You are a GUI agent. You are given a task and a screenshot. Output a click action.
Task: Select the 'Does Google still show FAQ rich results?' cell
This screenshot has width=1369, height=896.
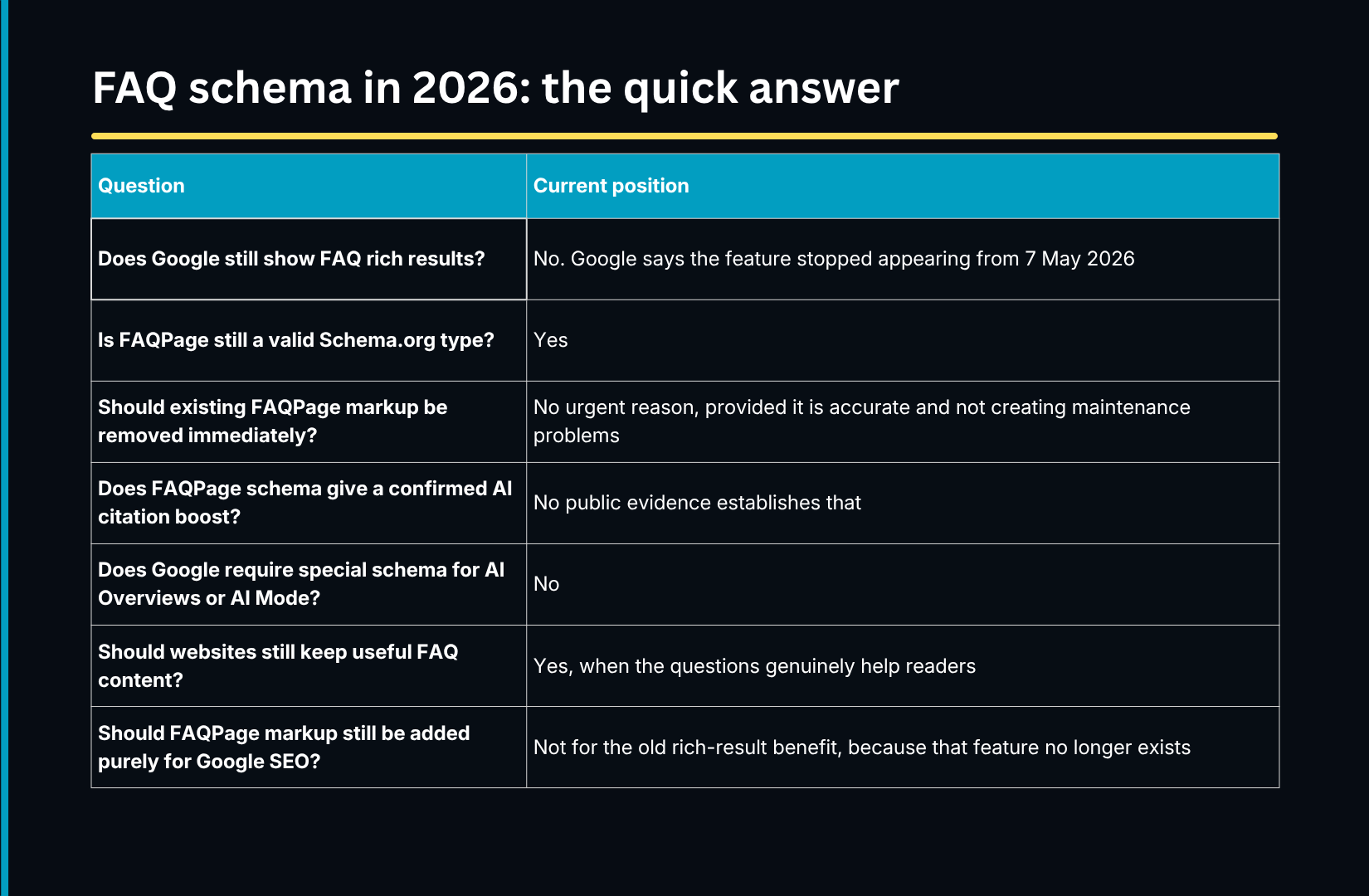pyautogui.click(x=309, y=259)
